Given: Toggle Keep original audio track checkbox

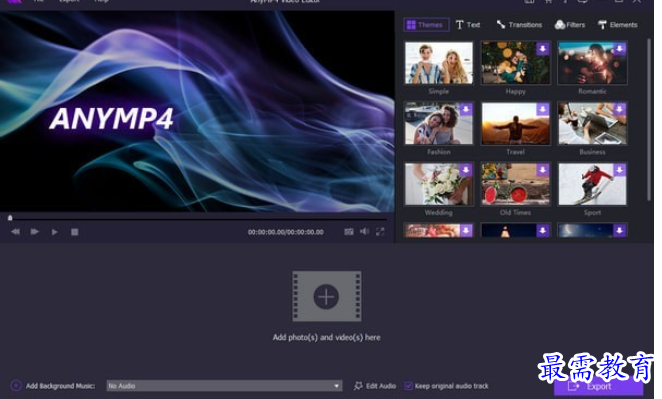Looking at the screenshot, I should tap(408, 385).
